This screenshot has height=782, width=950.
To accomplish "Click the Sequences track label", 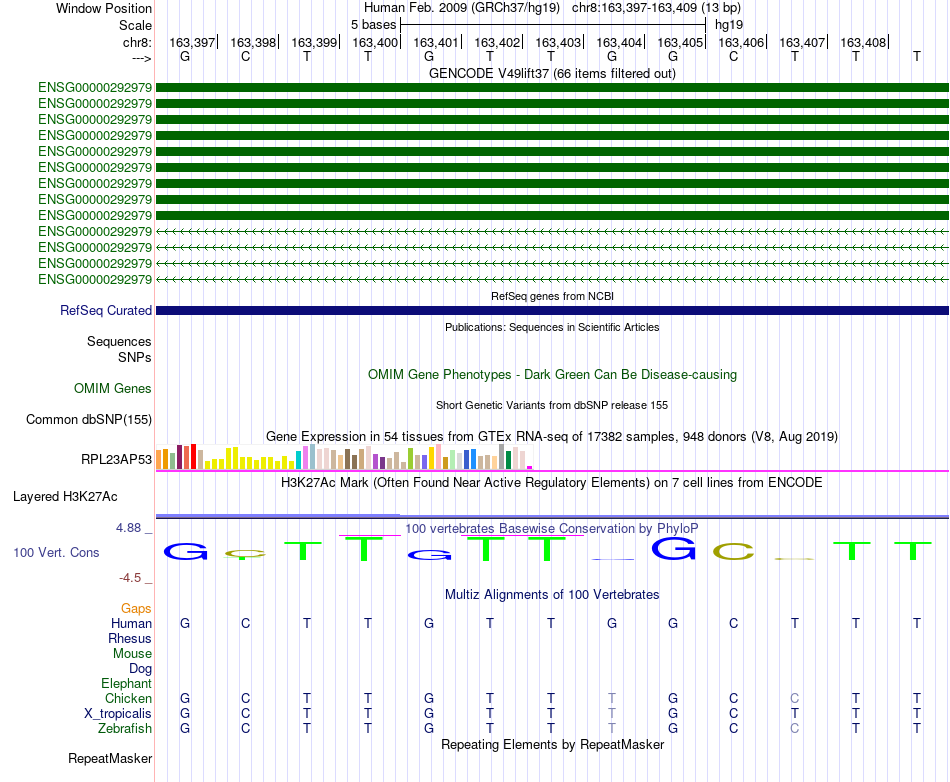I will [x=119, y=341].
